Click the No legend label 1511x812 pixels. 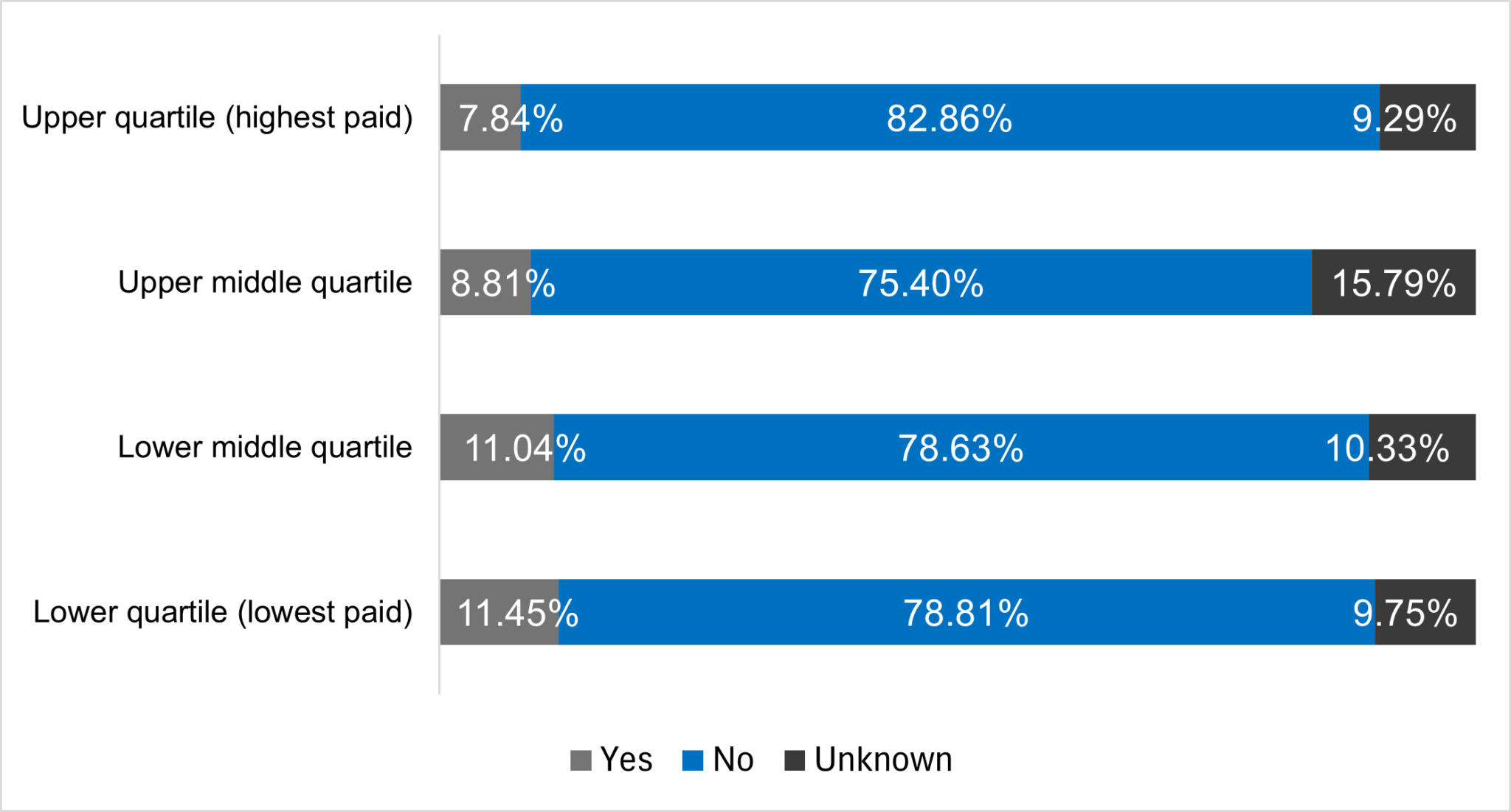click(x=733, y=760)
